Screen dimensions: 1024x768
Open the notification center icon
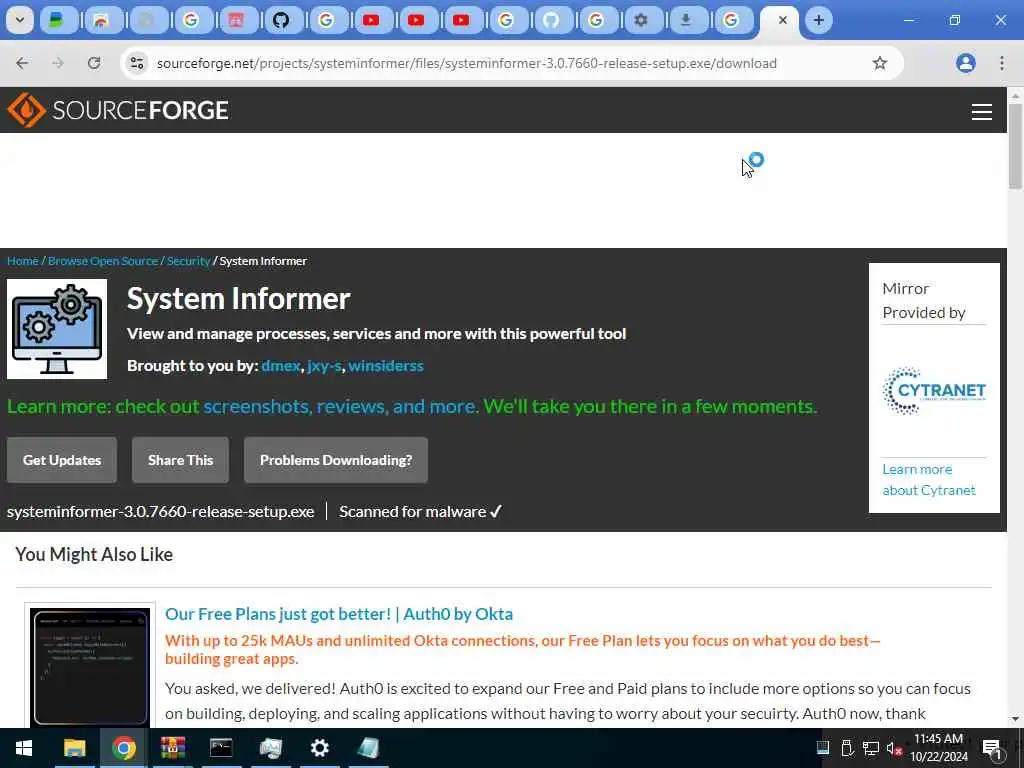pyautogui.click(x=992, y=748)
